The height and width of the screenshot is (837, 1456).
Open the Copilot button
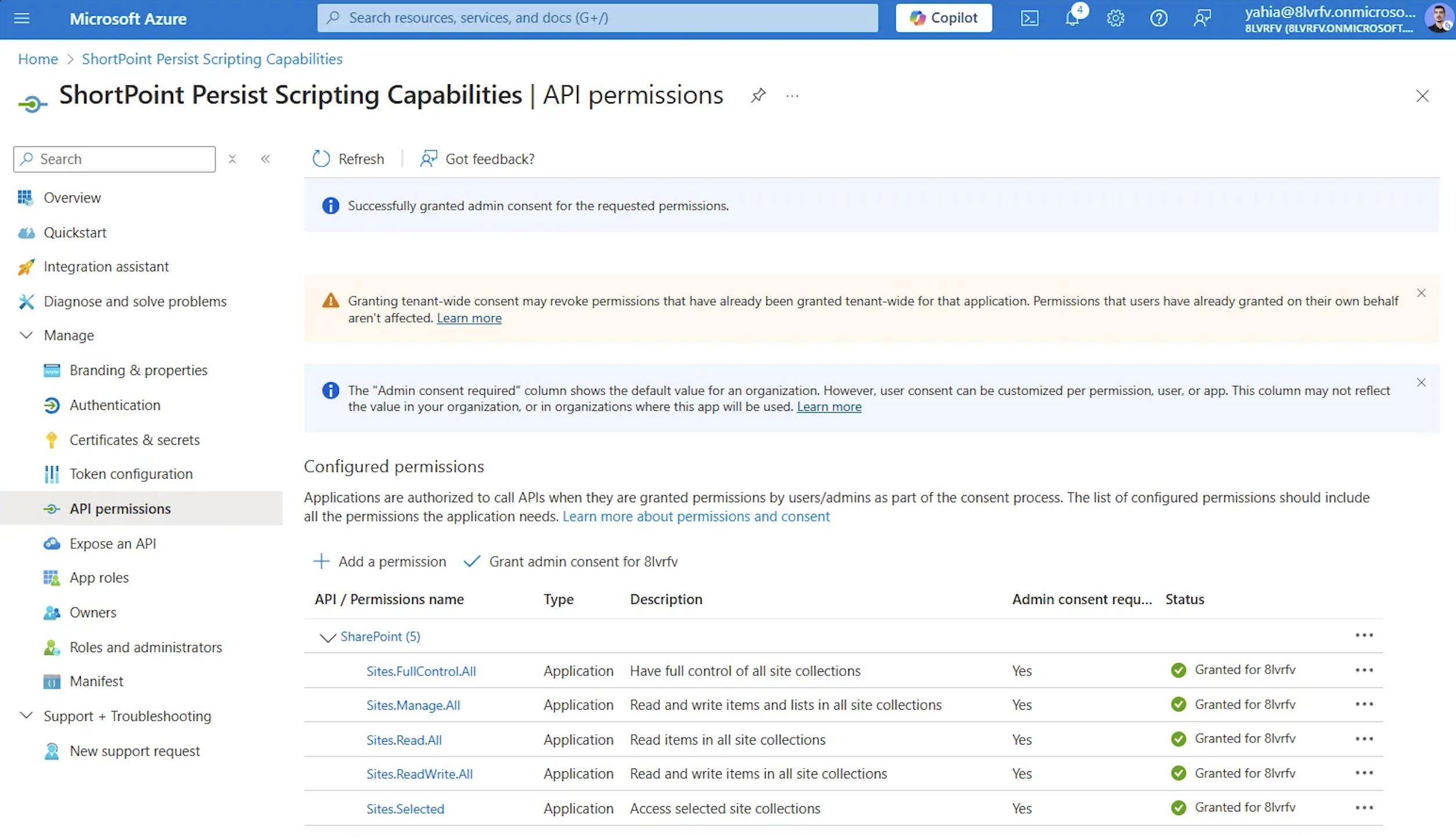(x=944, y=18)
